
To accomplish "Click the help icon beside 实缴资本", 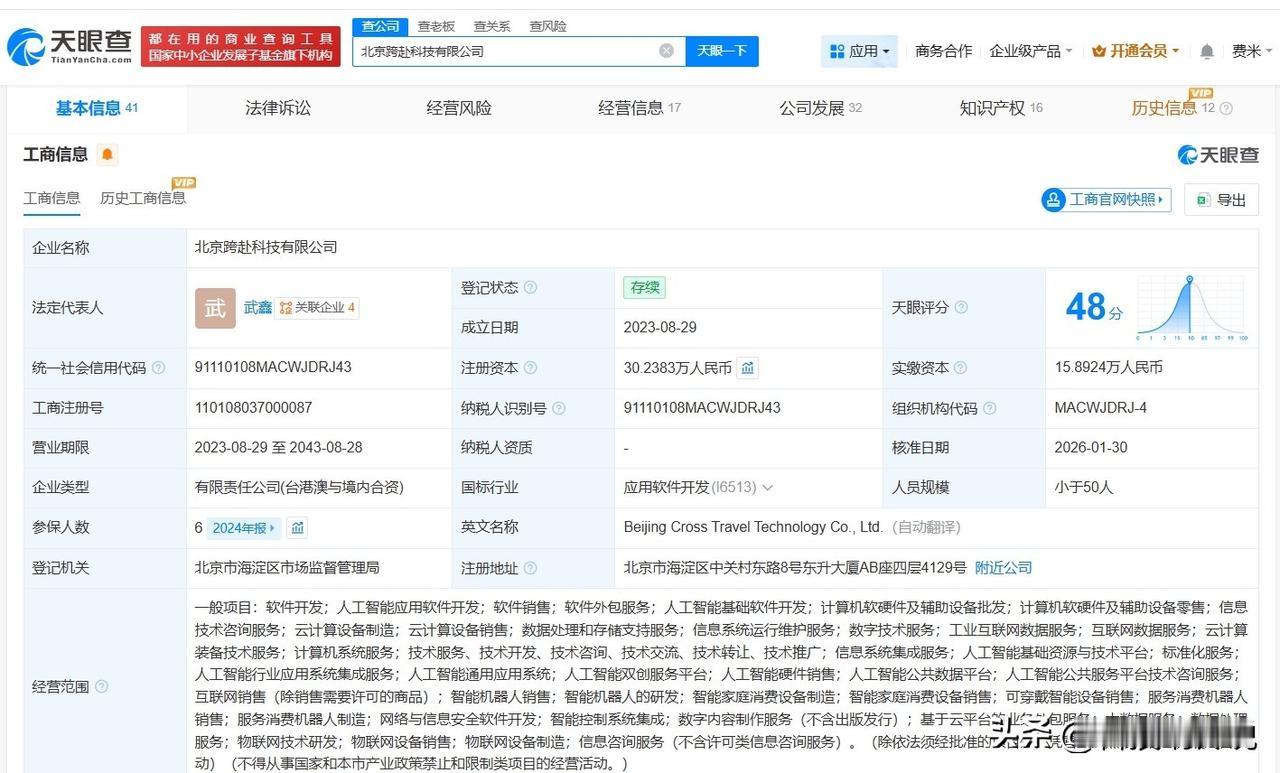I will [961, 368].
